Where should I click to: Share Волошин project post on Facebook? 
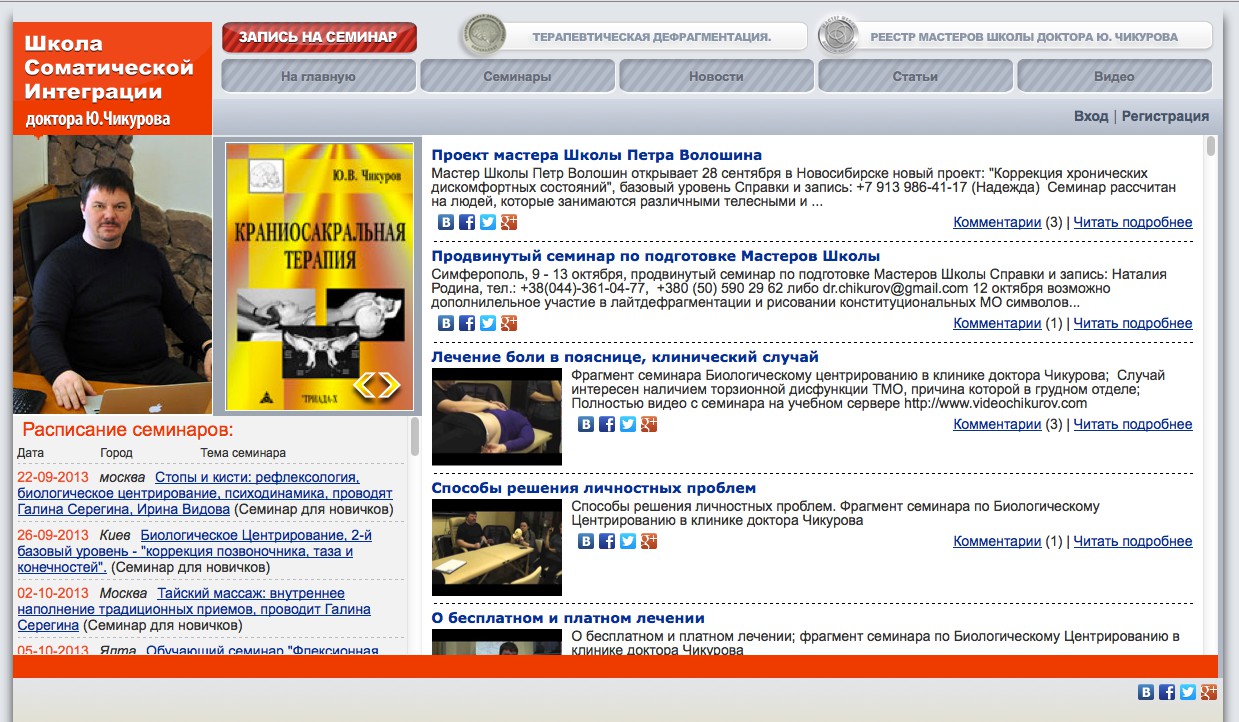pyautogui.click(x=467, y=222)
